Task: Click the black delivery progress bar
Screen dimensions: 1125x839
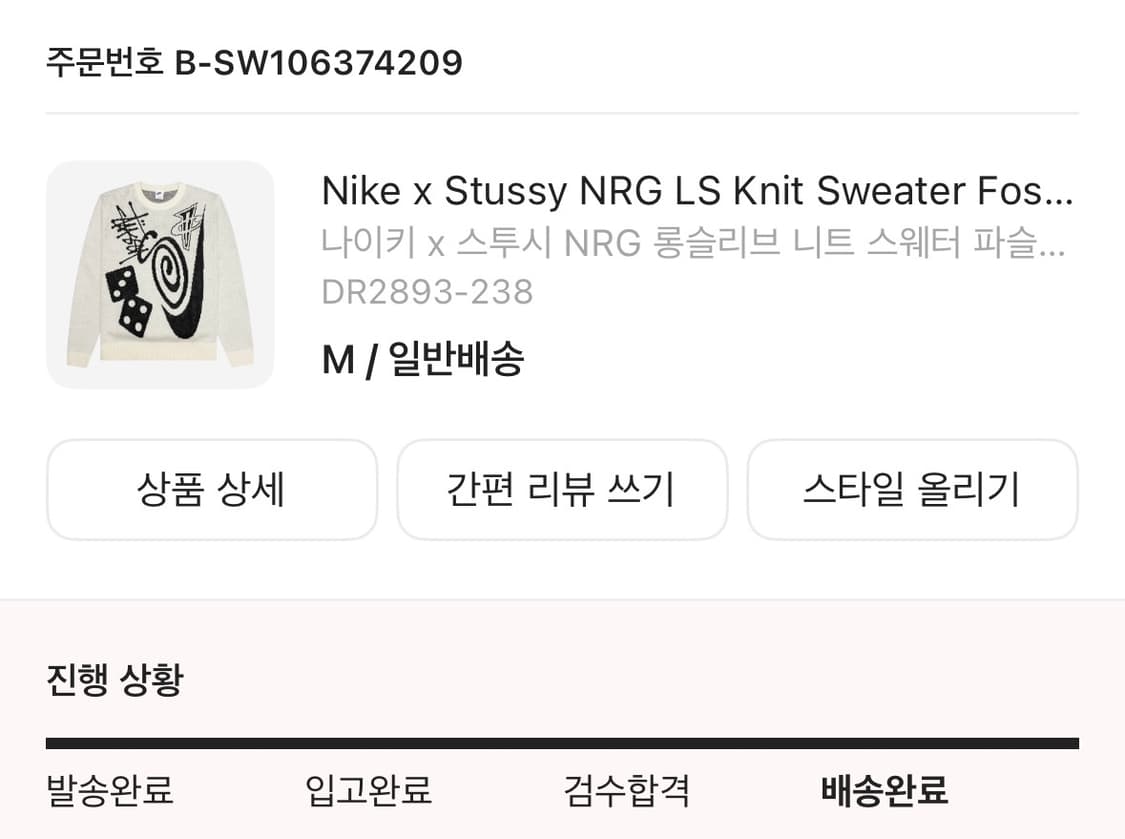Action: [x=562, y=743]
